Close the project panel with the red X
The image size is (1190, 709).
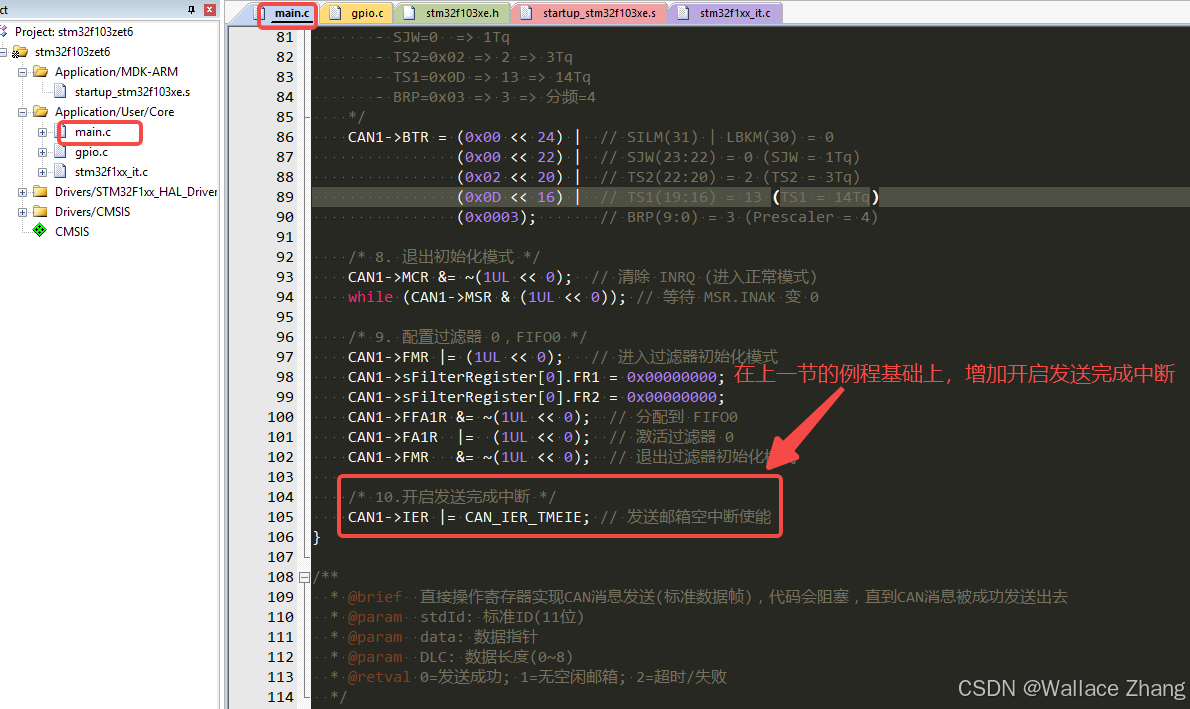[210, 10]
